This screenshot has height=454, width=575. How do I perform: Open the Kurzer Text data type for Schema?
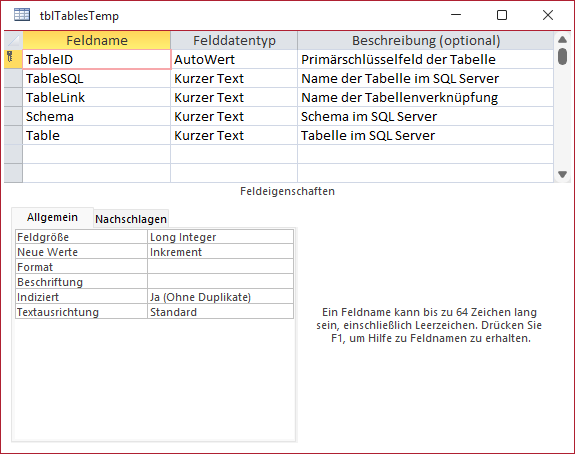pyautogui.click(x=234, y=117)
